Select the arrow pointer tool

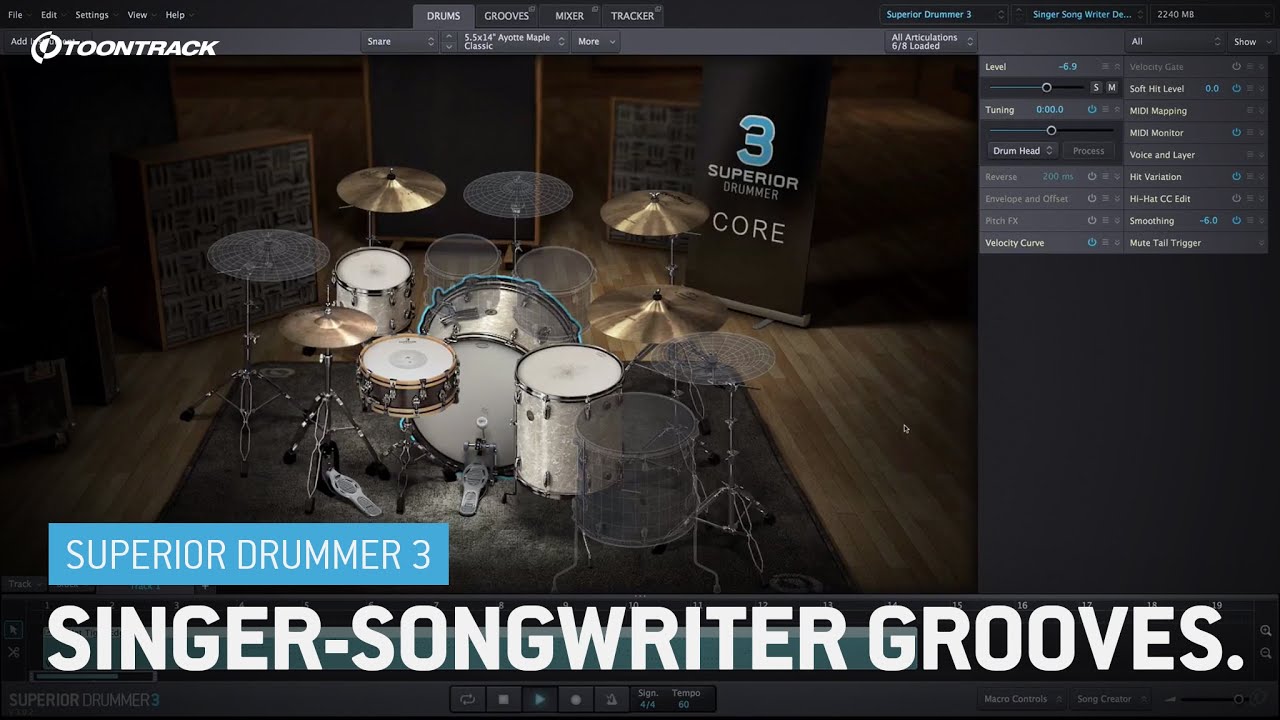(13, 630)
